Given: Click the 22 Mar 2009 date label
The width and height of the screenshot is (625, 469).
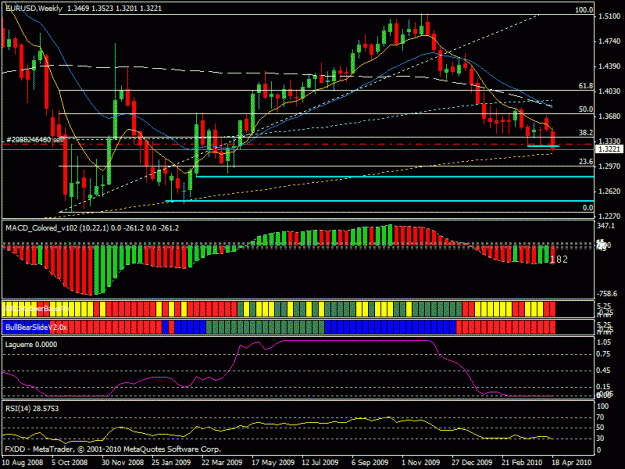Looking at the screenshot, I should [x=222, y=463].
